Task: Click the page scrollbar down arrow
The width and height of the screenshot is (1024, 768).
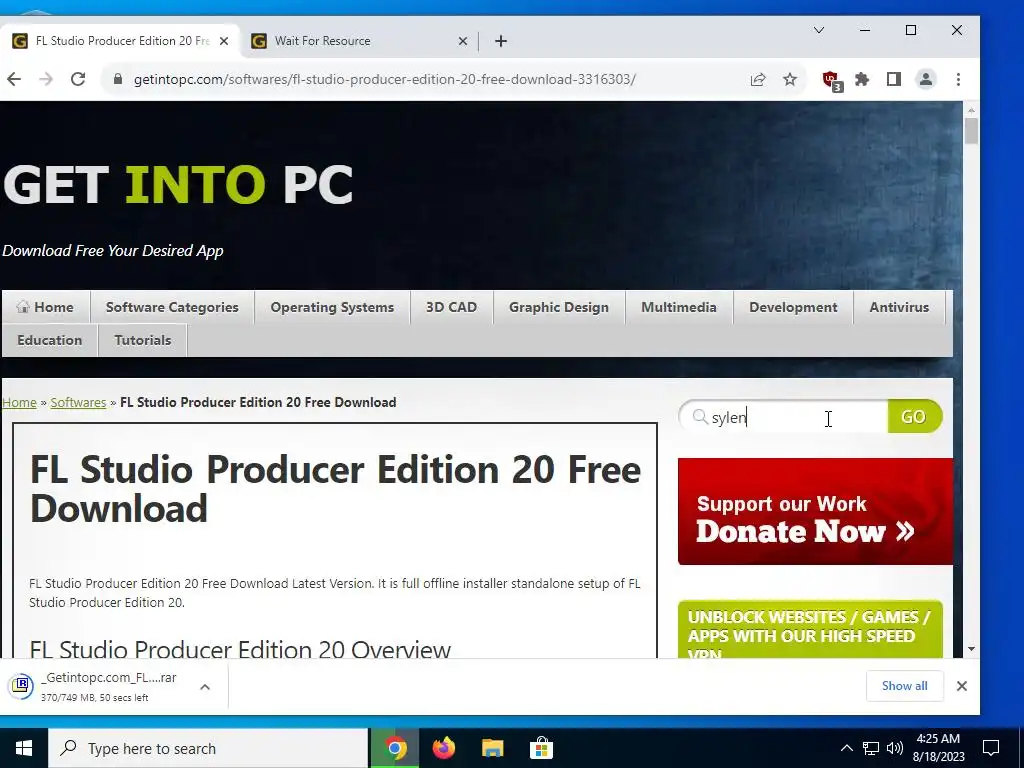Action: (x=971, y=649)
